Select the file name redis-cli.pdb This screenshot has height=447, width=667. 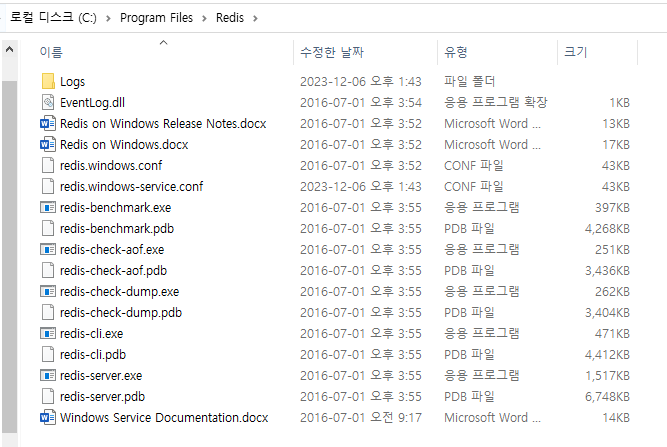pyautogui.click(x=93, y=354)
